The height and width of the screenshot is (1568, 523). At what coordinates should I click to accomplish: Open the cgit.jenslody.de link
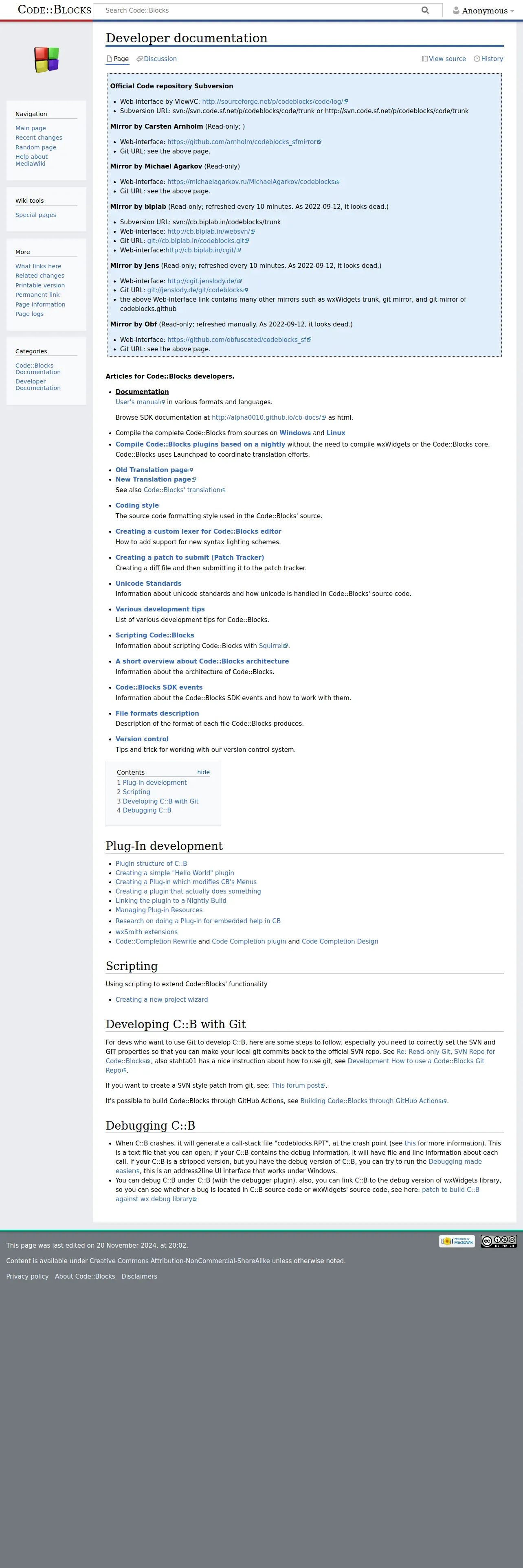coord(204,281)
